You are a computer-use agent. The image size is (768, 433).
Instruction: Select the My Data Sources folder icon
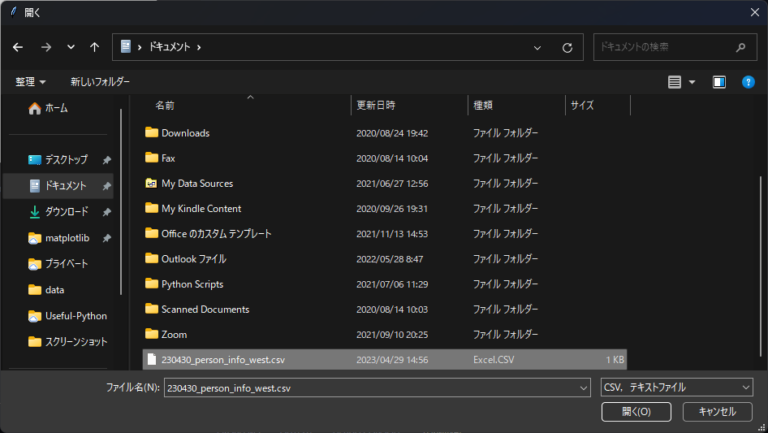[x=151, y=183]
